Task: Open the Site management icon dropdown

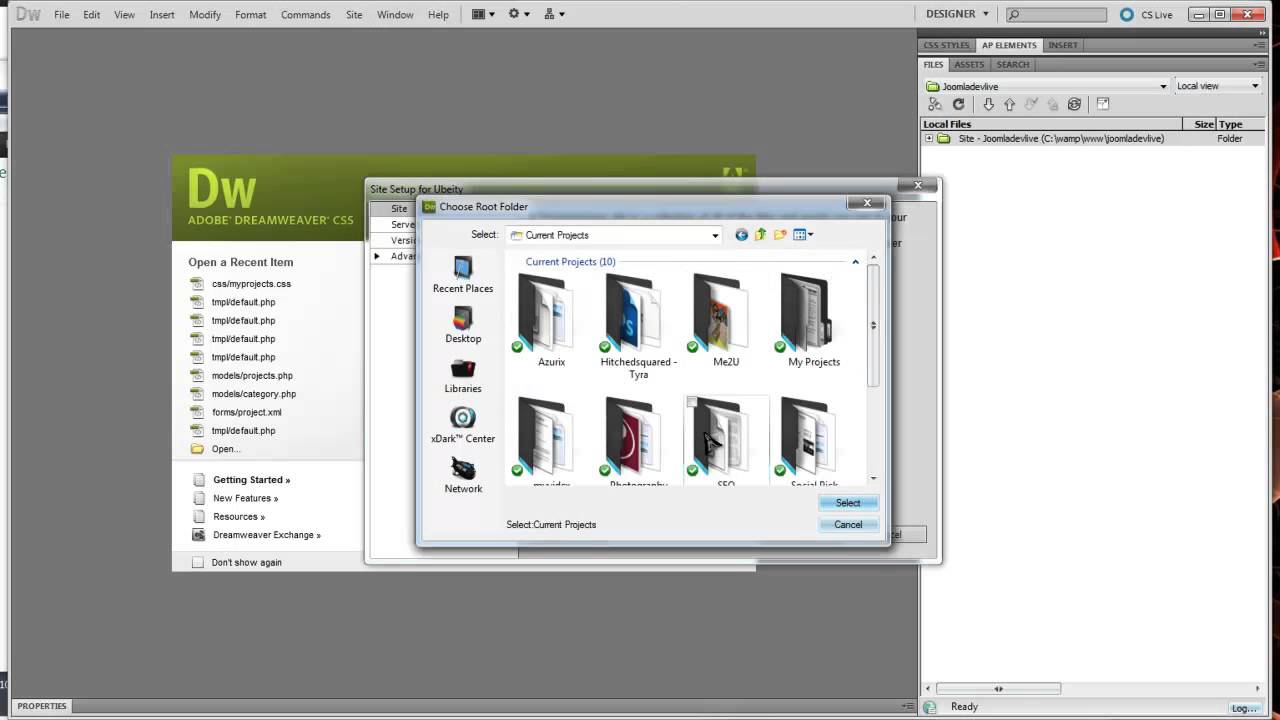Action: pyautogui.click(x=554, y=14)
